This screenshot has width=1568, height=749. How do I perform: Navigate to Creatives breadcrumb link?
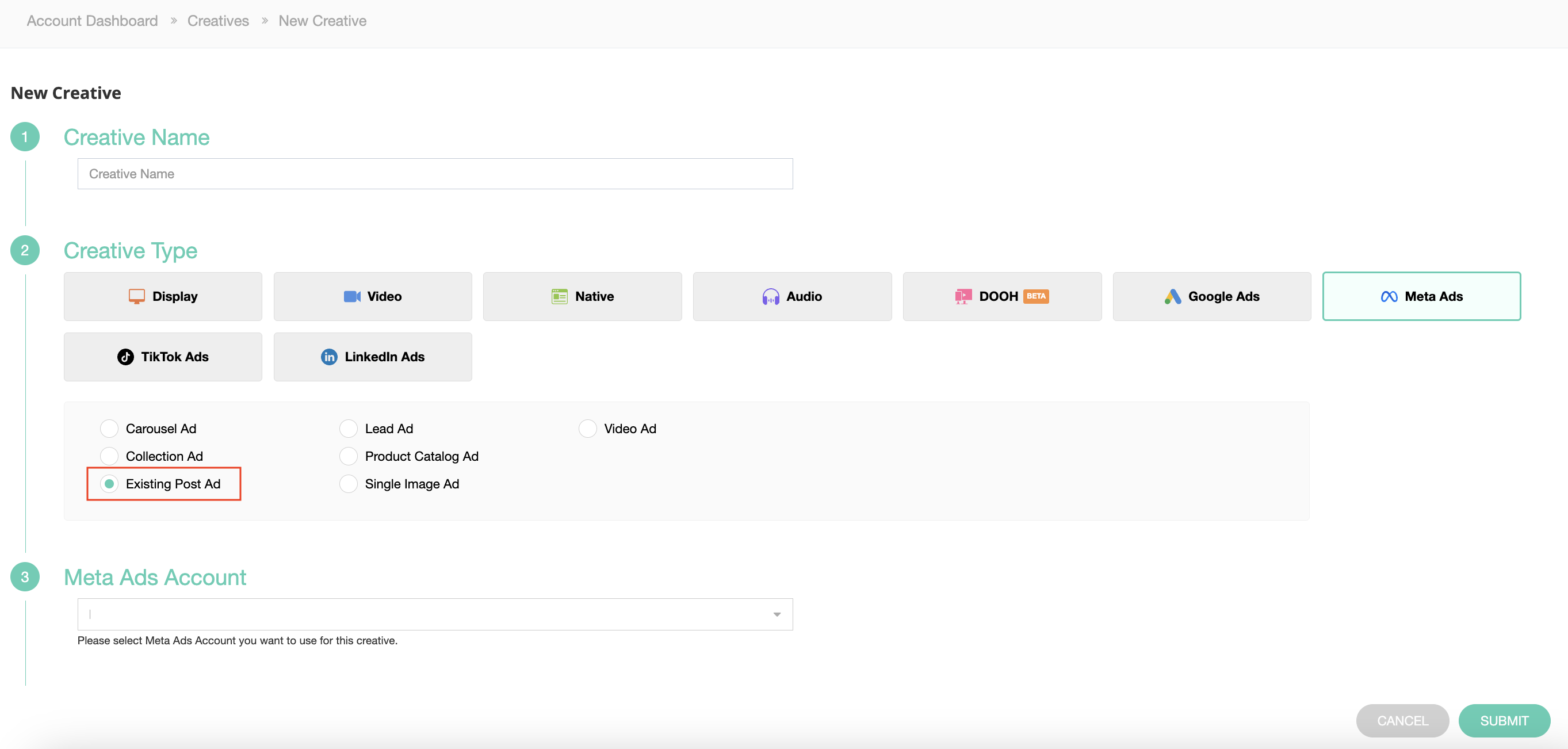click(218, 21)
